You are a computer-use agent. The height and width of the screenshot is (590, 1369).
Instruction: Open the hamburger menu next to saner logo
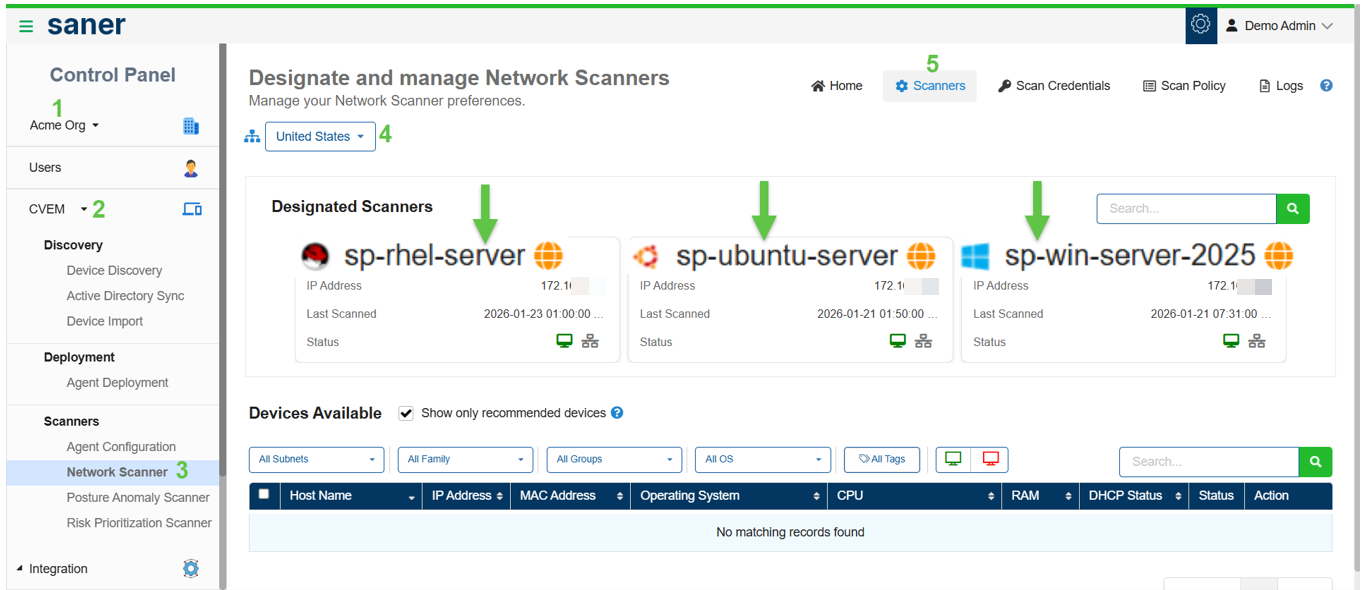pyautogui.click(x=26, y=27)
